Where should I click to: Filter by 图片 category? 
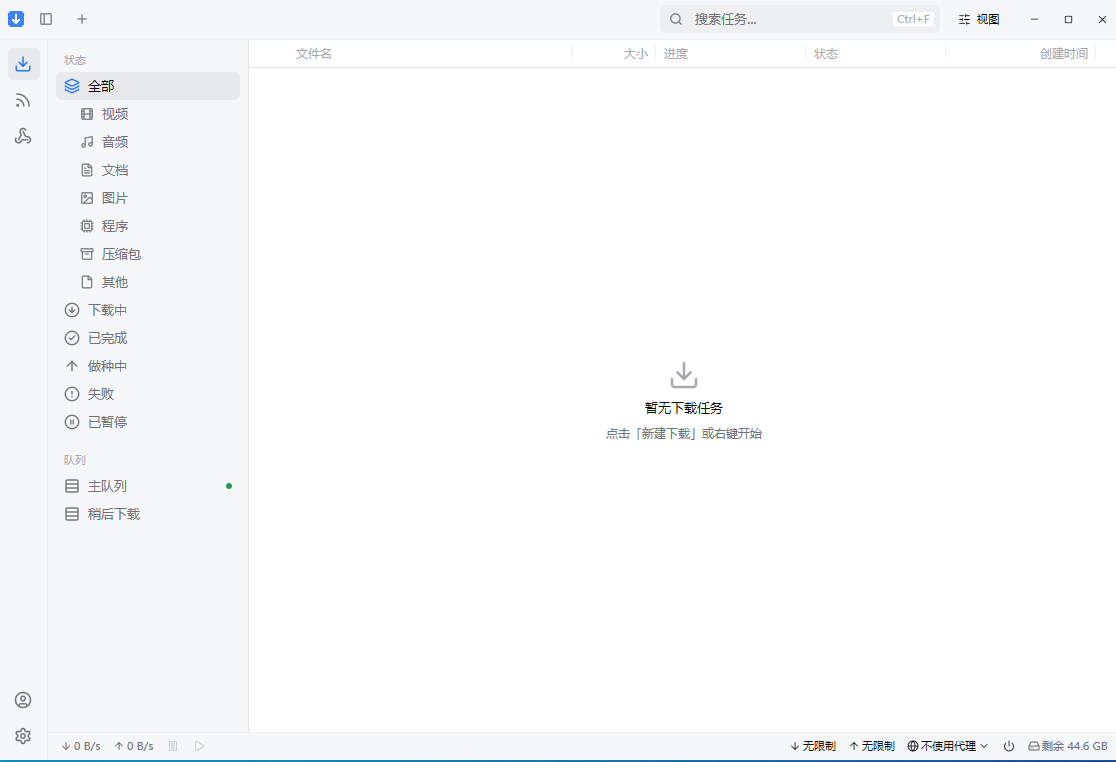click(148, 198)
